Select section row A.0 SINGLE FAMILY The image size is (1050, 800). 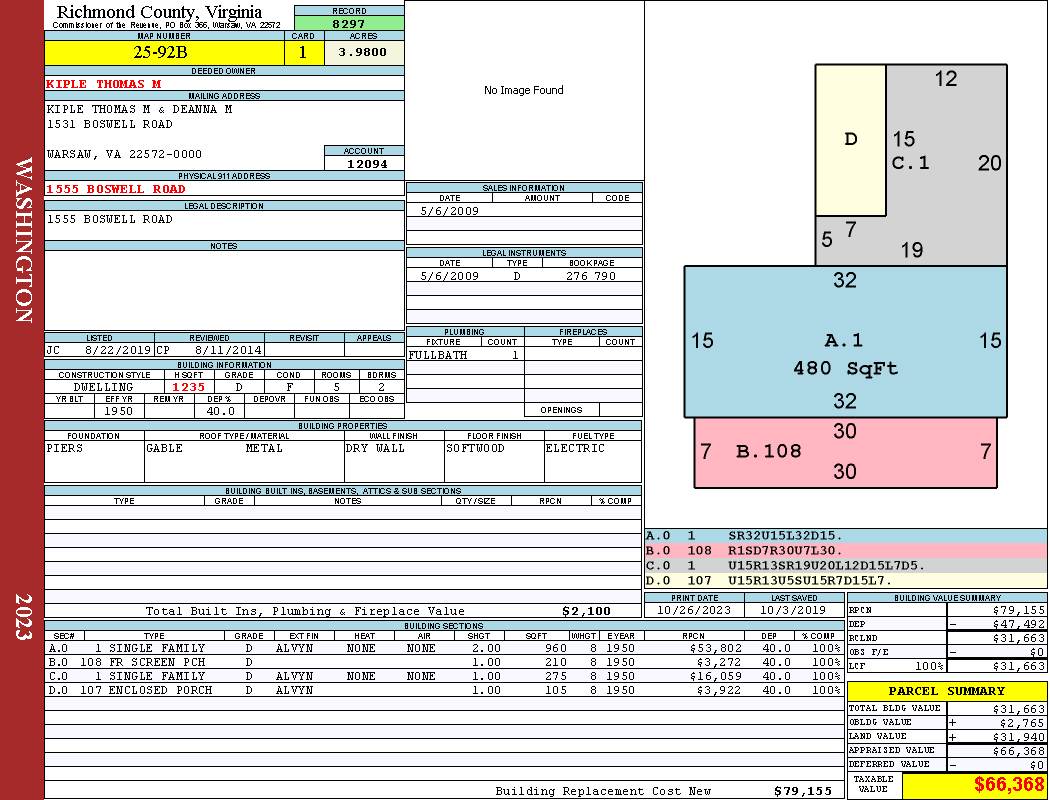pyautogui.click(x=444, y=648)
